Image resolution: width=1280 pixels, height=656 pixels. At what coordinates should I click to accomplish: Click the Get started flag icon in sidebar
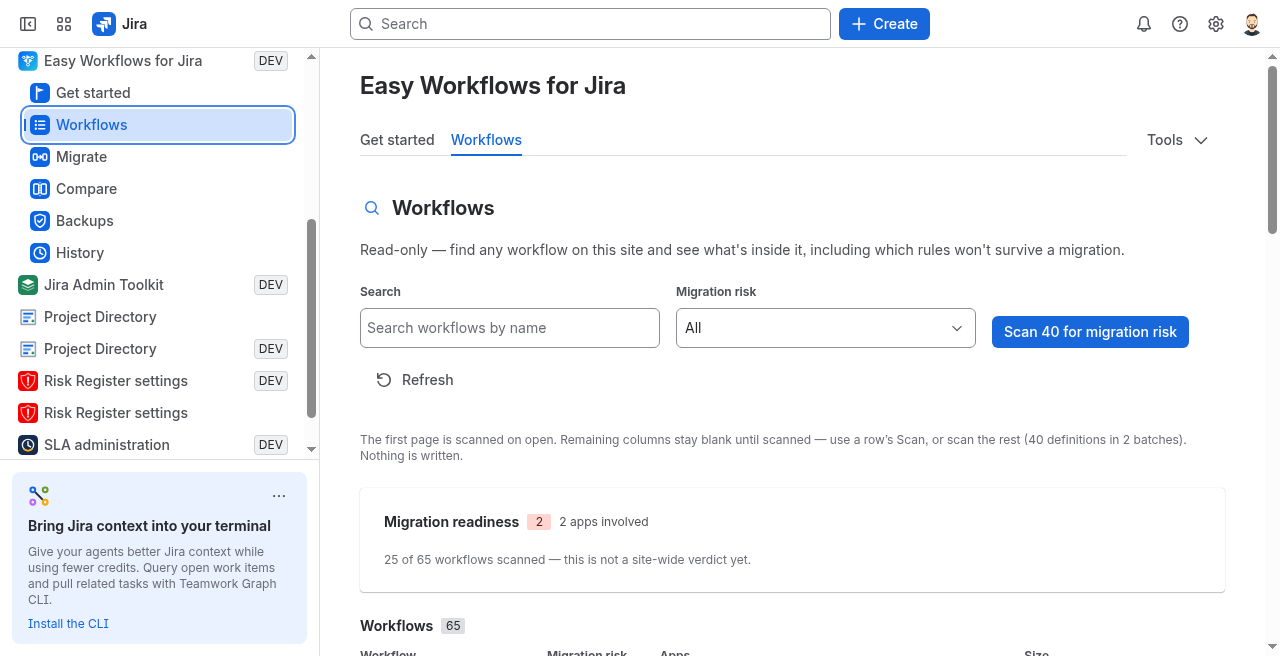[40, 93]
